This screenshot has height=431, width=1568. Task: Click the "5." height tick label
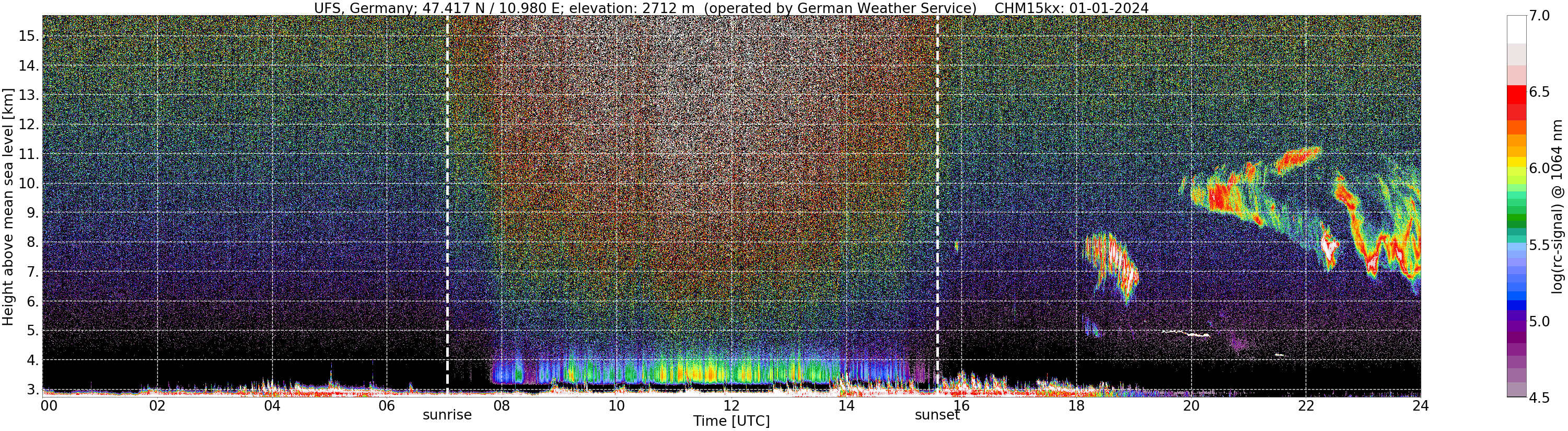[x=33, y=331]
